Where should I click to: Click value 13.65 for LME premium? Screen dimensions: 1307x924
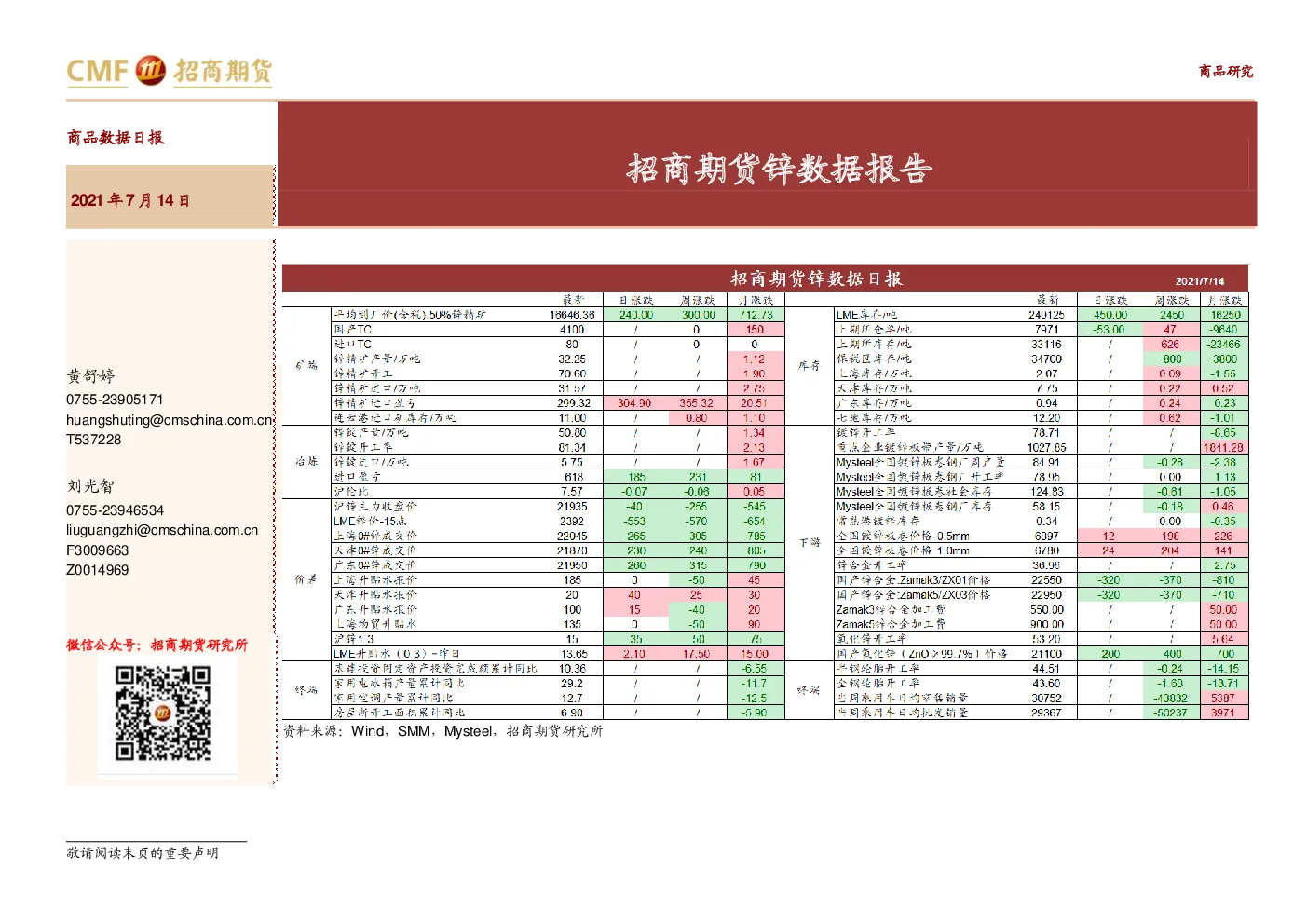coord(574,654)
